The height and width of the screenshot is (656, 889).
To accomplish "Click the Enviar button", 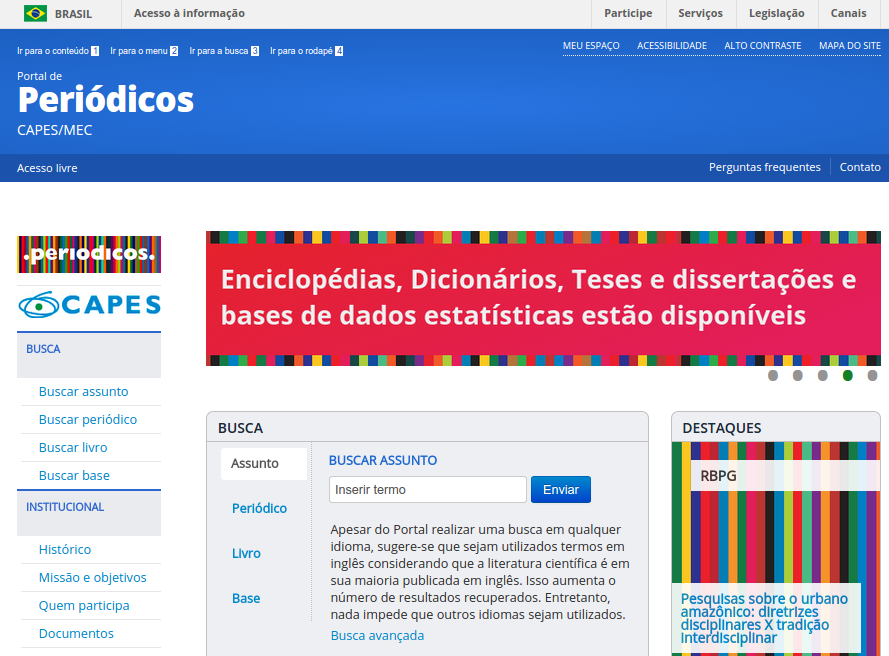I will coord(561,489).
